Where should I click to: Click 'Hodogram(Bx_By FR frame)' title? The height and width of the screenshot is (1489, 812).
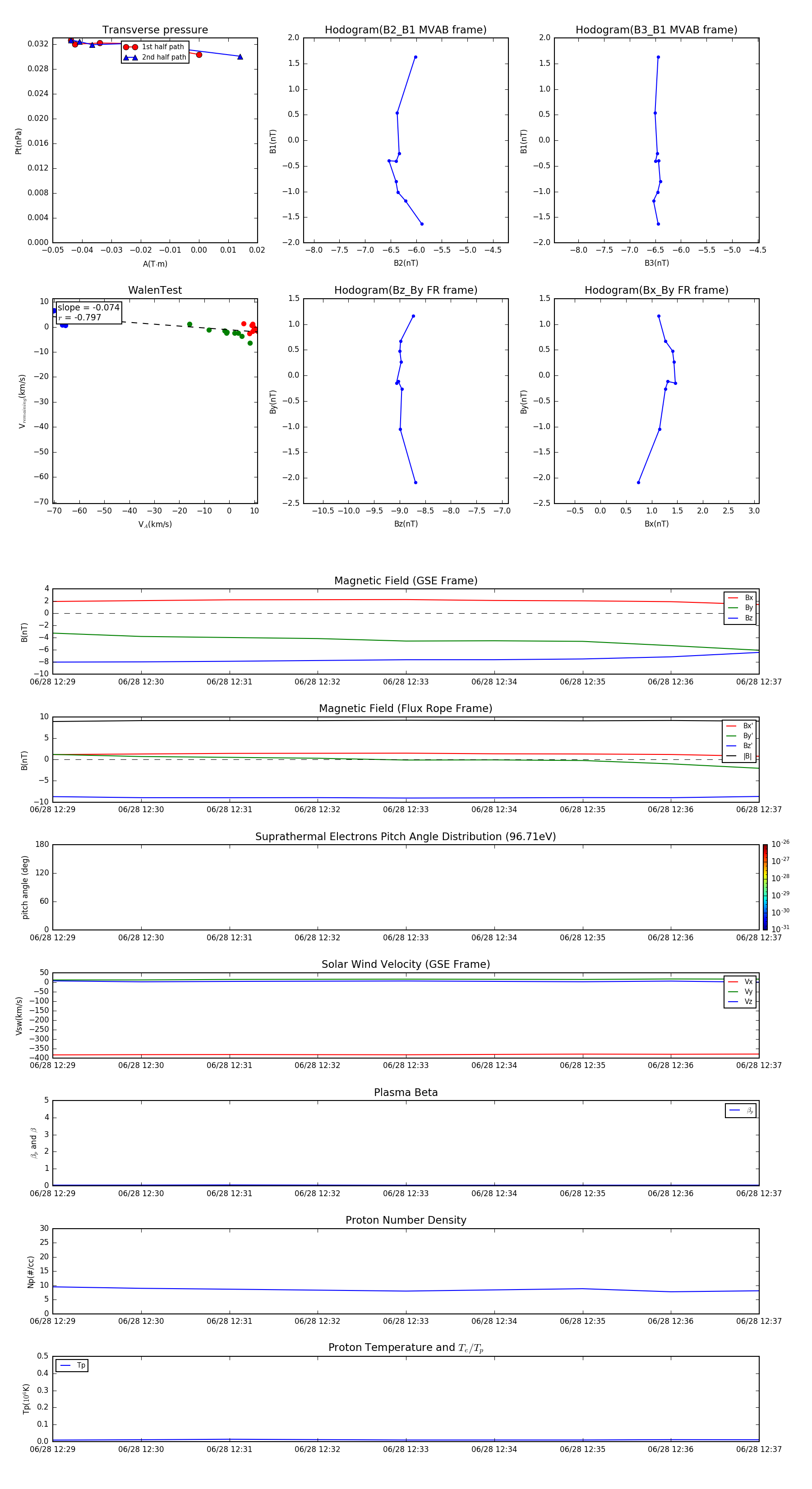656,290
